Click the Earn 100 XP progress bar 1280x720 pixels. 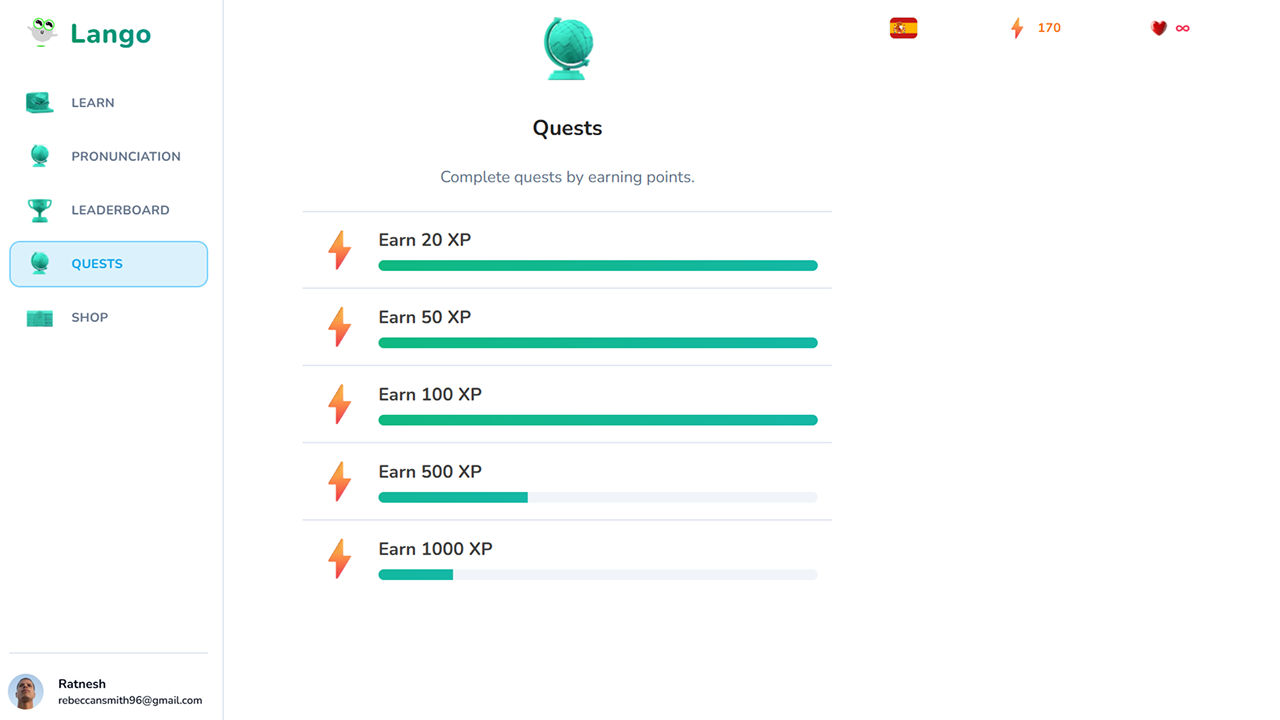pos(597,420)
